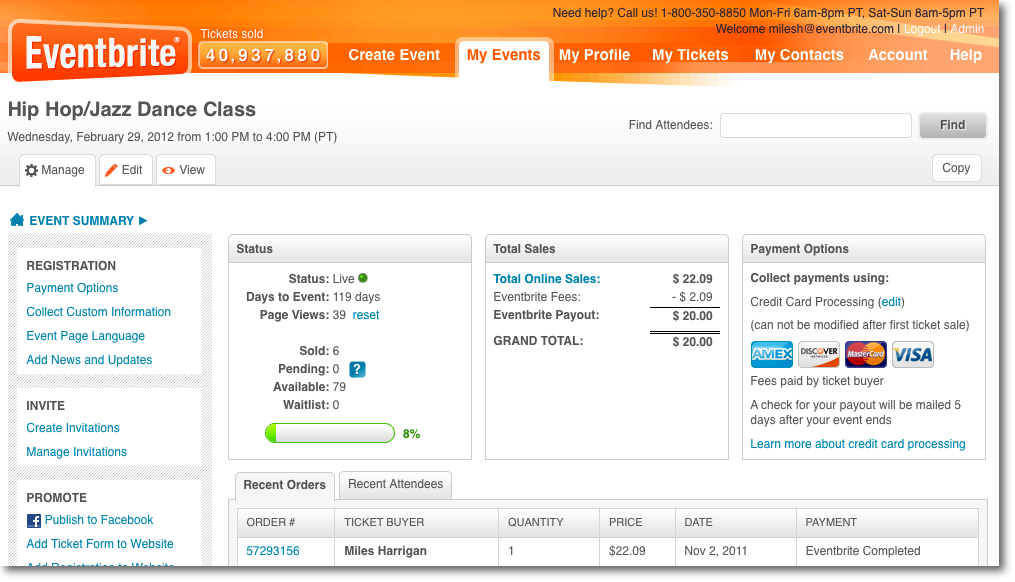Select the My Events tab
The width and height of the screenshot is (1015, 582).
504,55
